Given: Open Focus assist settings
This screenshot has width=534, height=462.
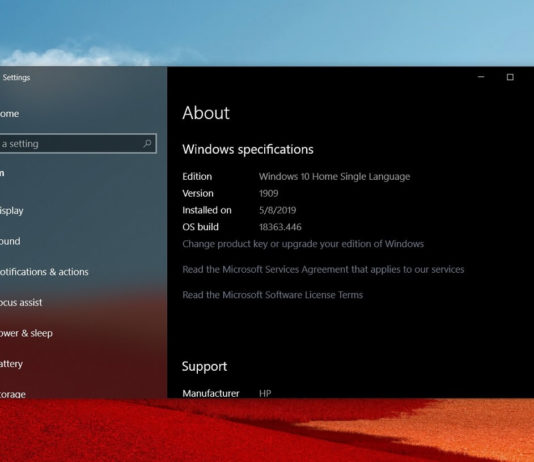Looking at the screenshot, I should pos(21,302).
